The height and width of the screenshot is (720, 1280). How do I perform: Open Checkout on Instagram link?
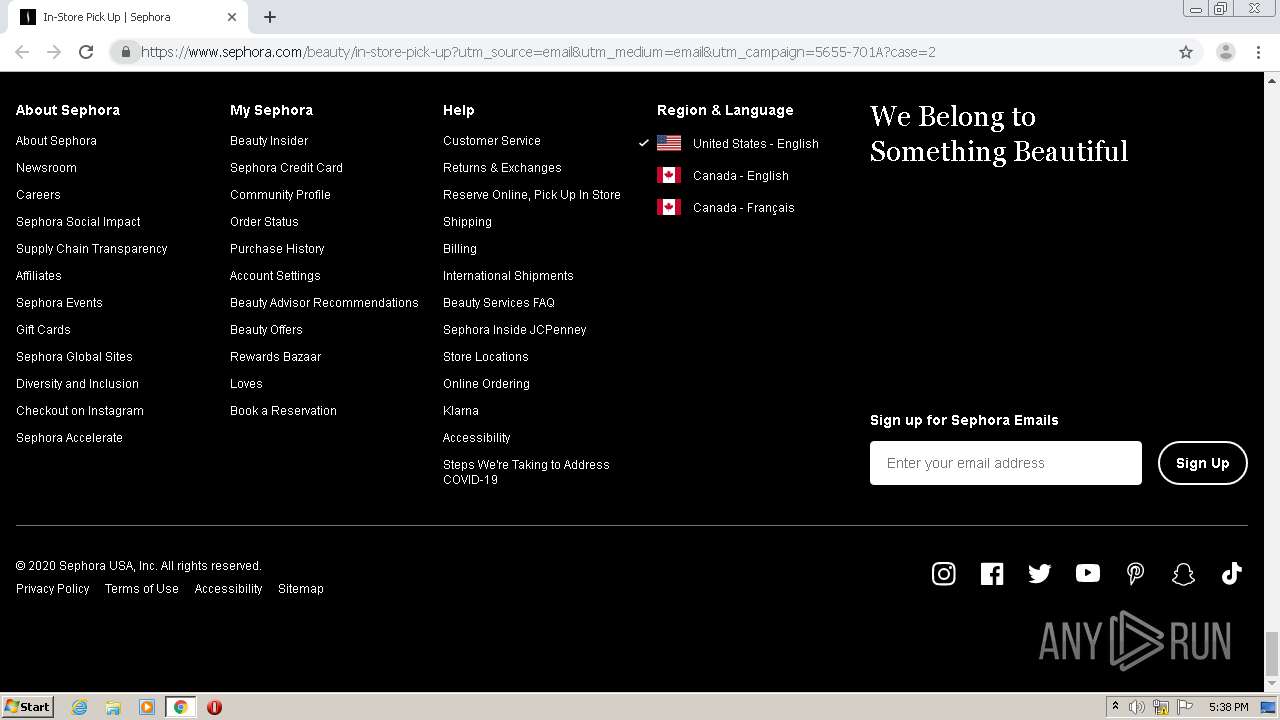tap(80, 411)
